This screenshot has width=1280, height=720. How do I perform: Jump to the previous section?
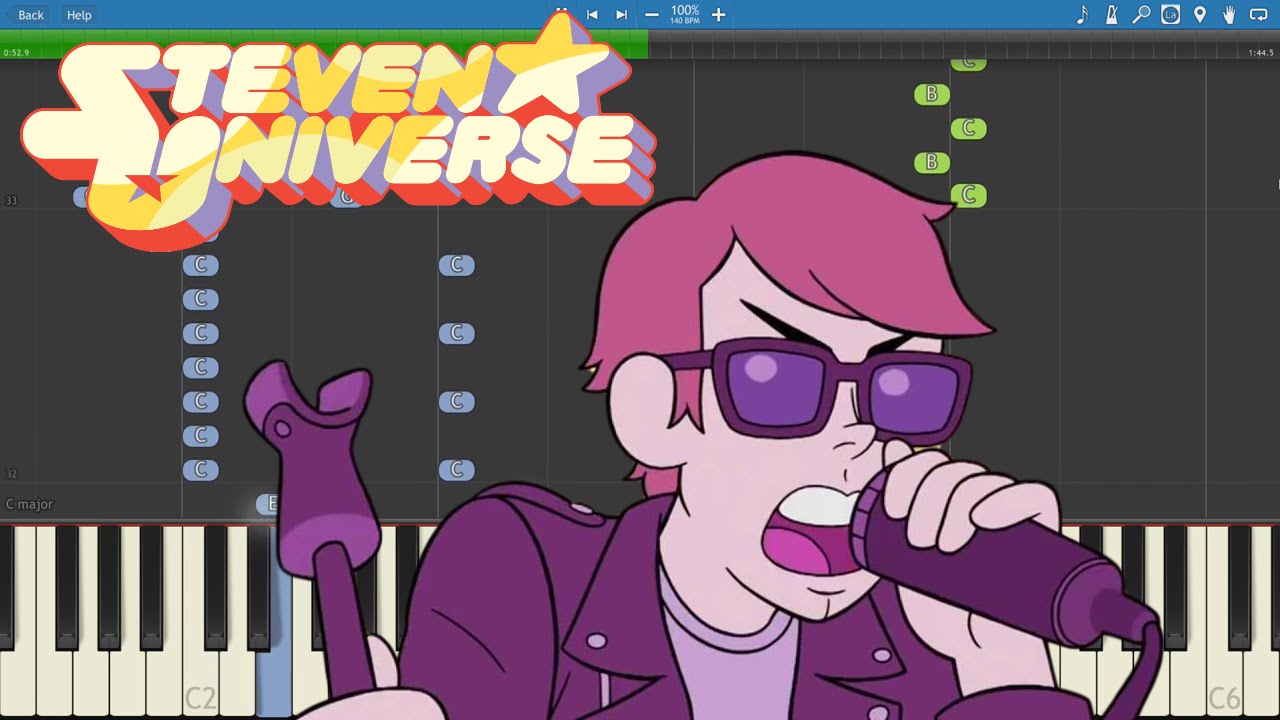click(592, 15)
